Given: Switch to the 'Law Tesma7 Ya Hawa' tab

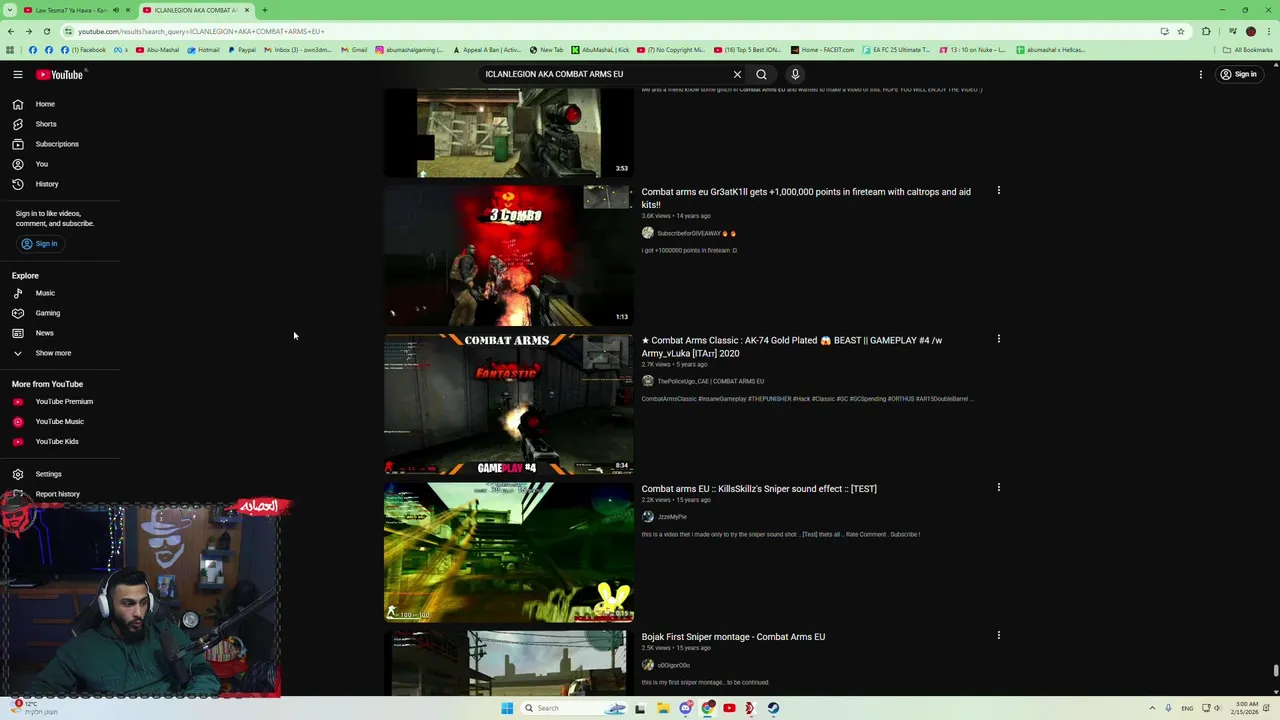Looking at the screenshot, I should pos(70,10).
